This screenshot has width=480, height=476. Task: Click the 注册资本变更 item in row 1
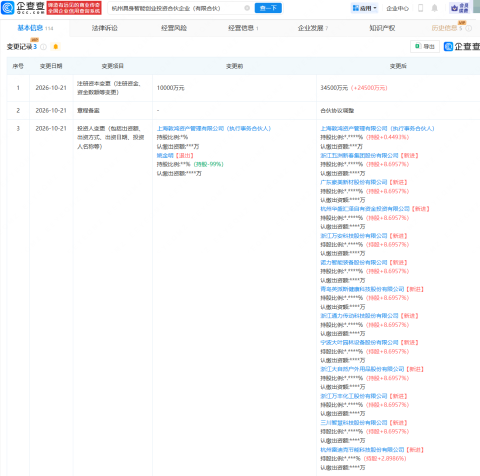[109, 88]
